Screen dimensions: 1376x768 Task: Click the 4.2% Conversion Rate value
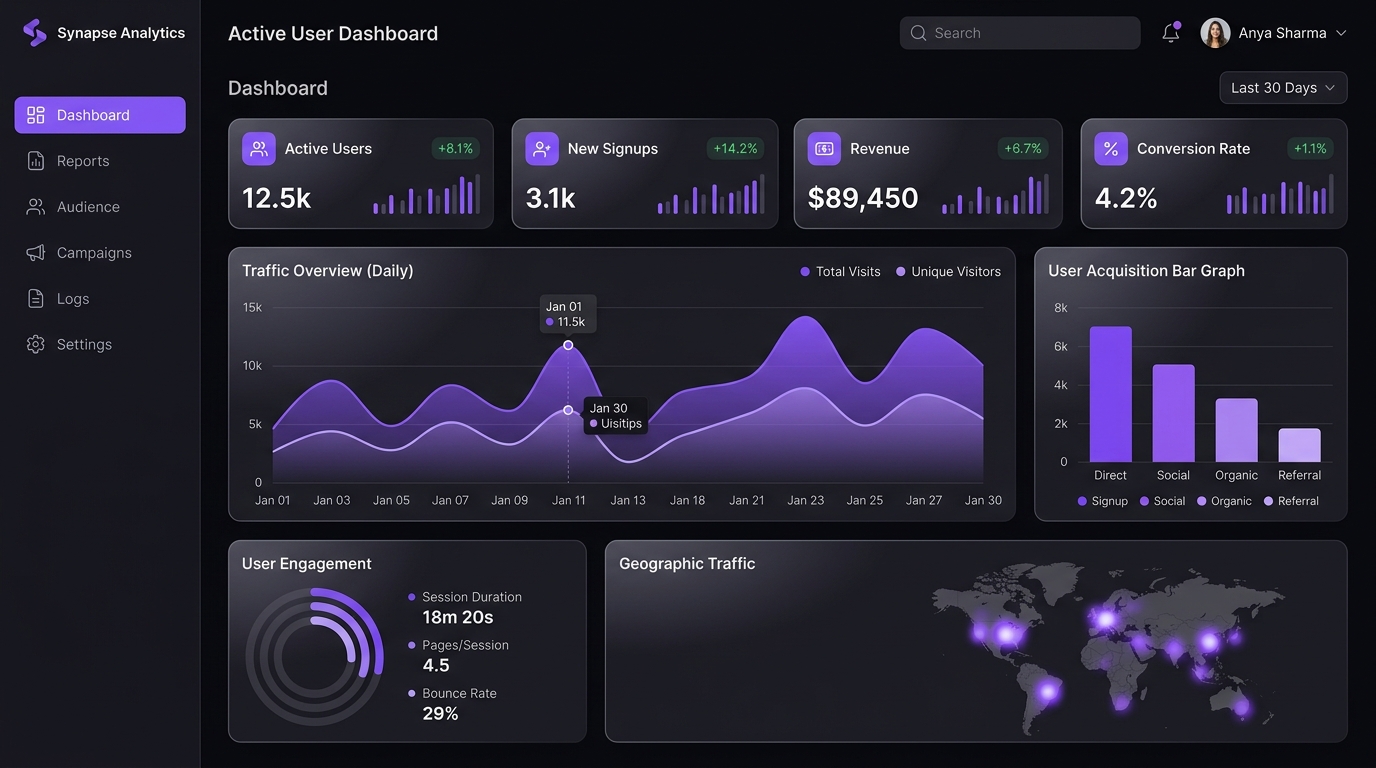pos(1126,198)
